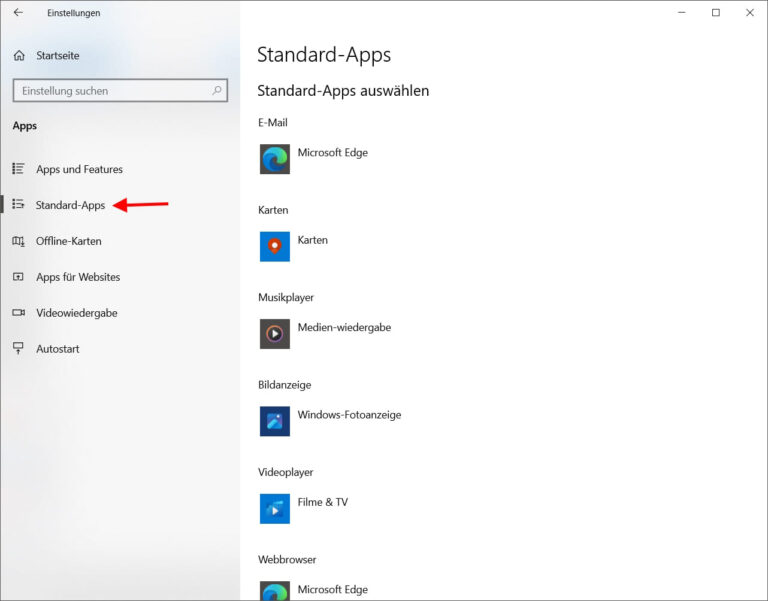Click the Filme & TV icon

click(x=274, y=508)
